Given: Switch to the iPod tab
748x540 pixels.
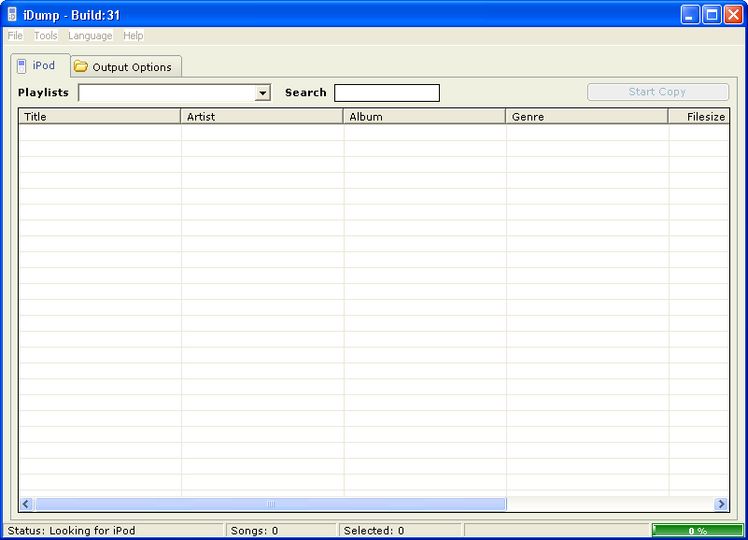Looking at the screenshot, I should pos(41,65).
